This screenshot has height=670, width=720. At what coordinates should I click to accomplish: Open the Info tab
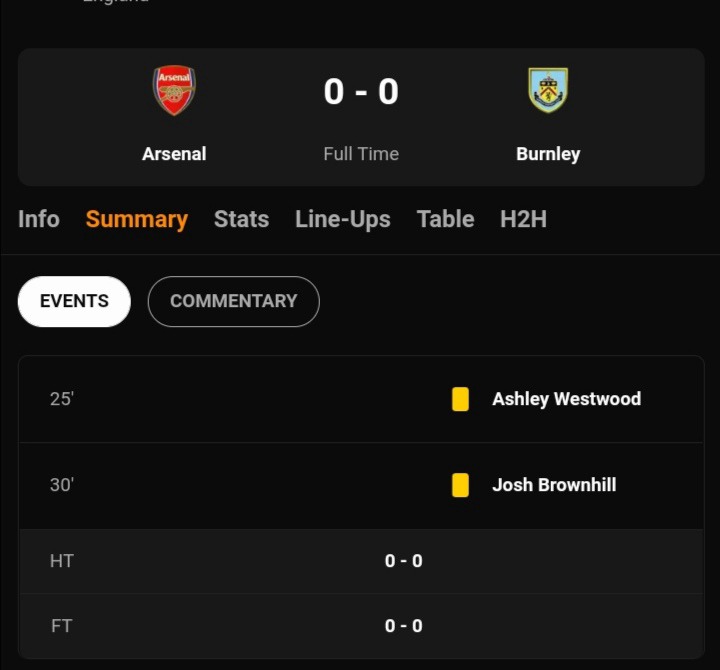(x=39, y=219)
